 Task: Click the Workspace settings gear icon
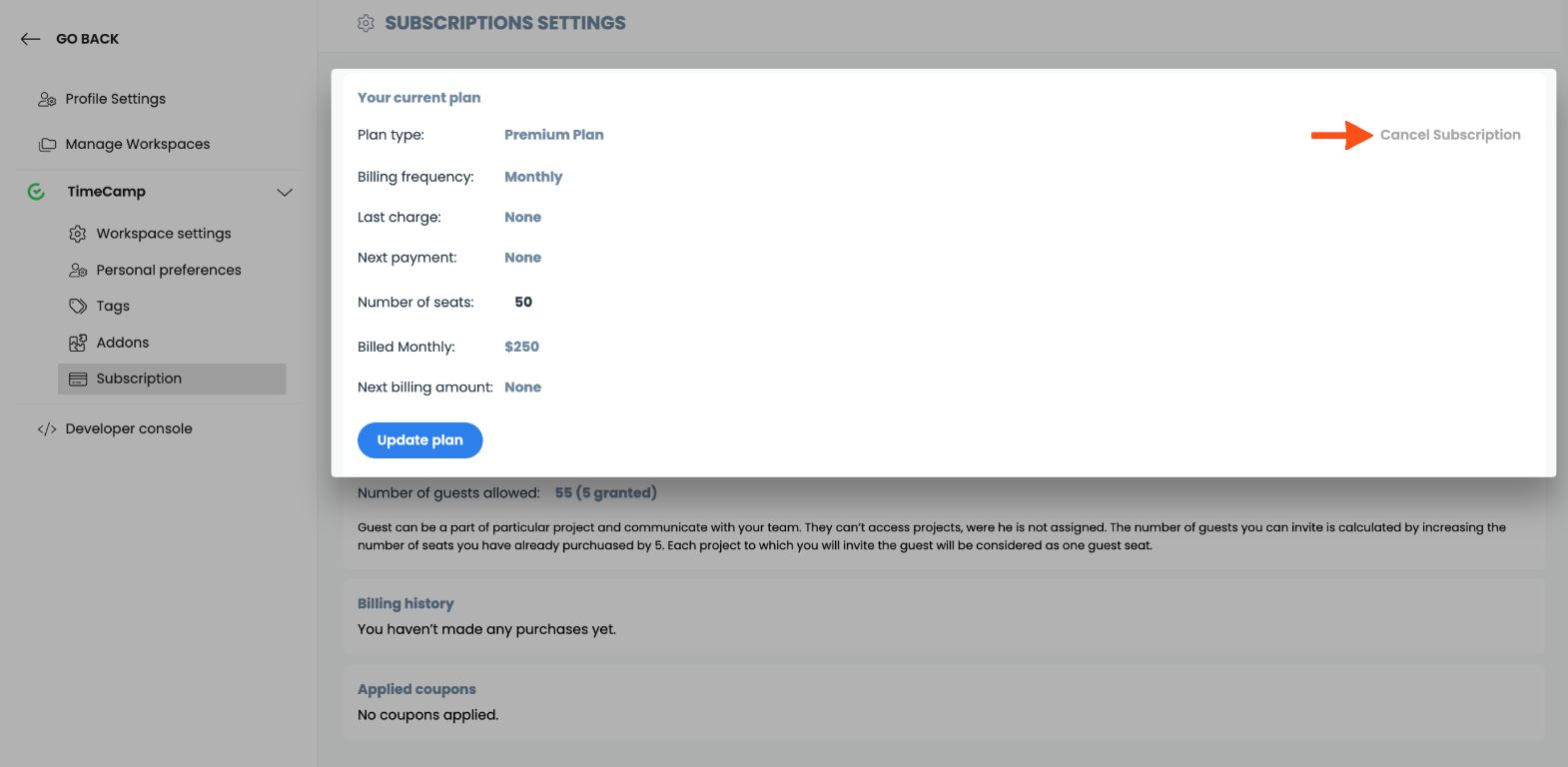pyautogui.click(x=78, y=234)
